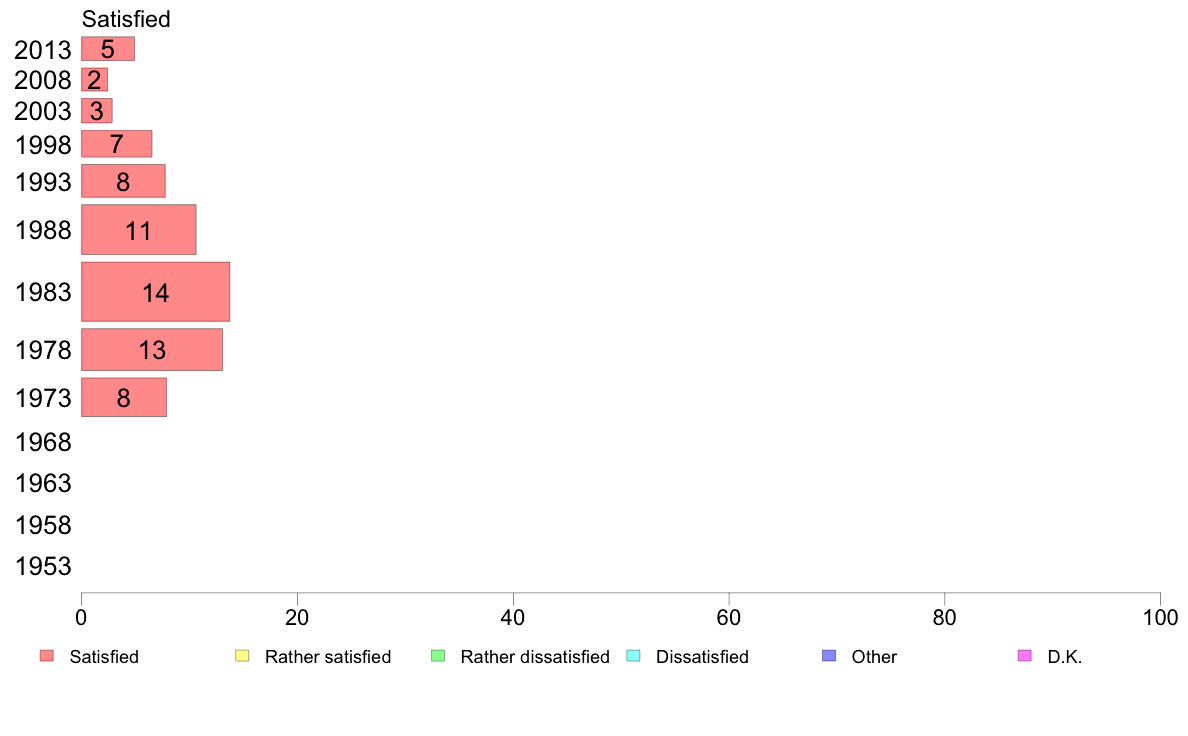1188x736 pixels.
Task: Select the 2013 bar showing 5
Action: [108, 49]
